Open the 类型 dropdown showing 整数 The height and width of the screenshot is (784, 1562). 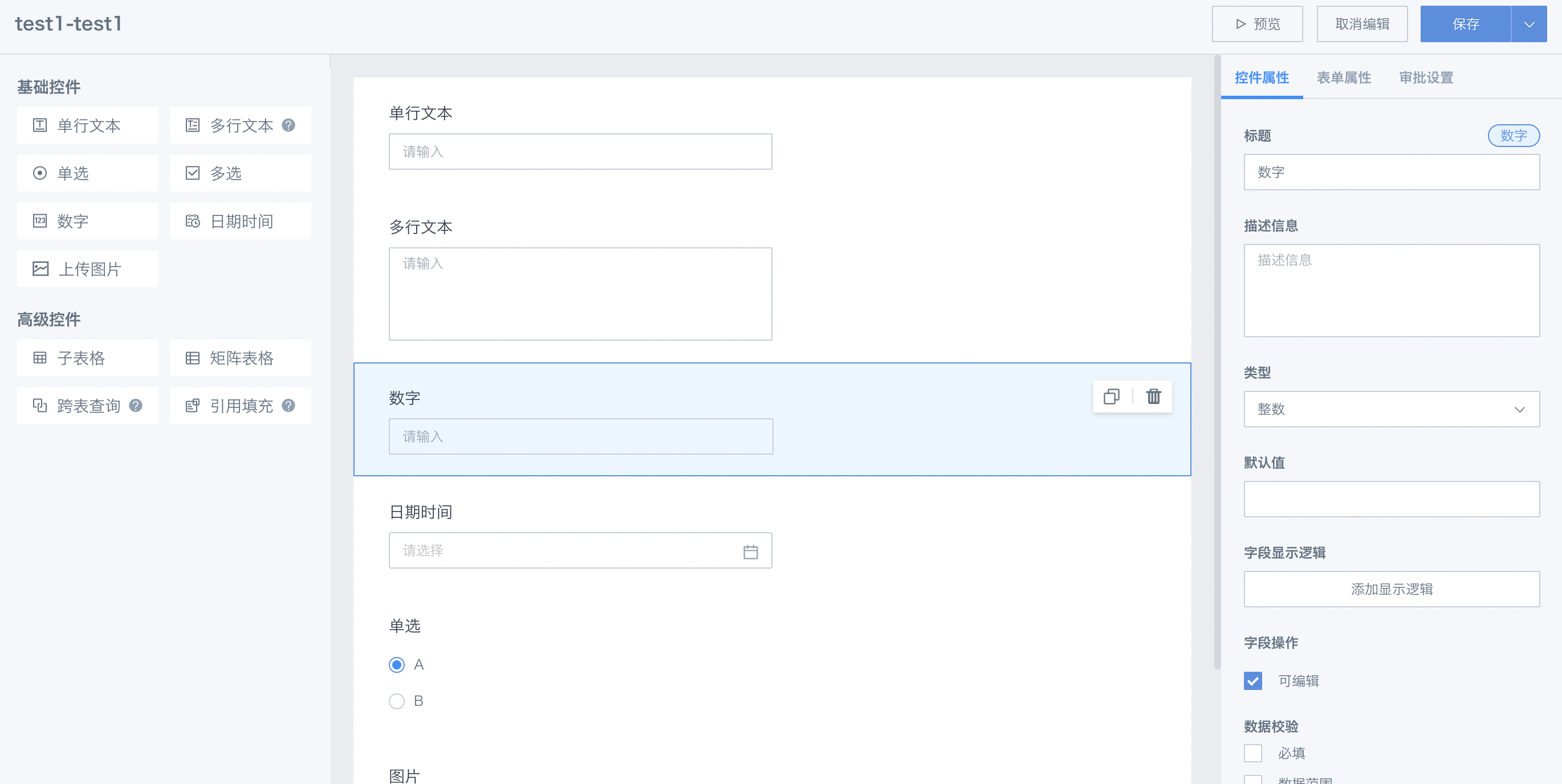click(1392, 409)
